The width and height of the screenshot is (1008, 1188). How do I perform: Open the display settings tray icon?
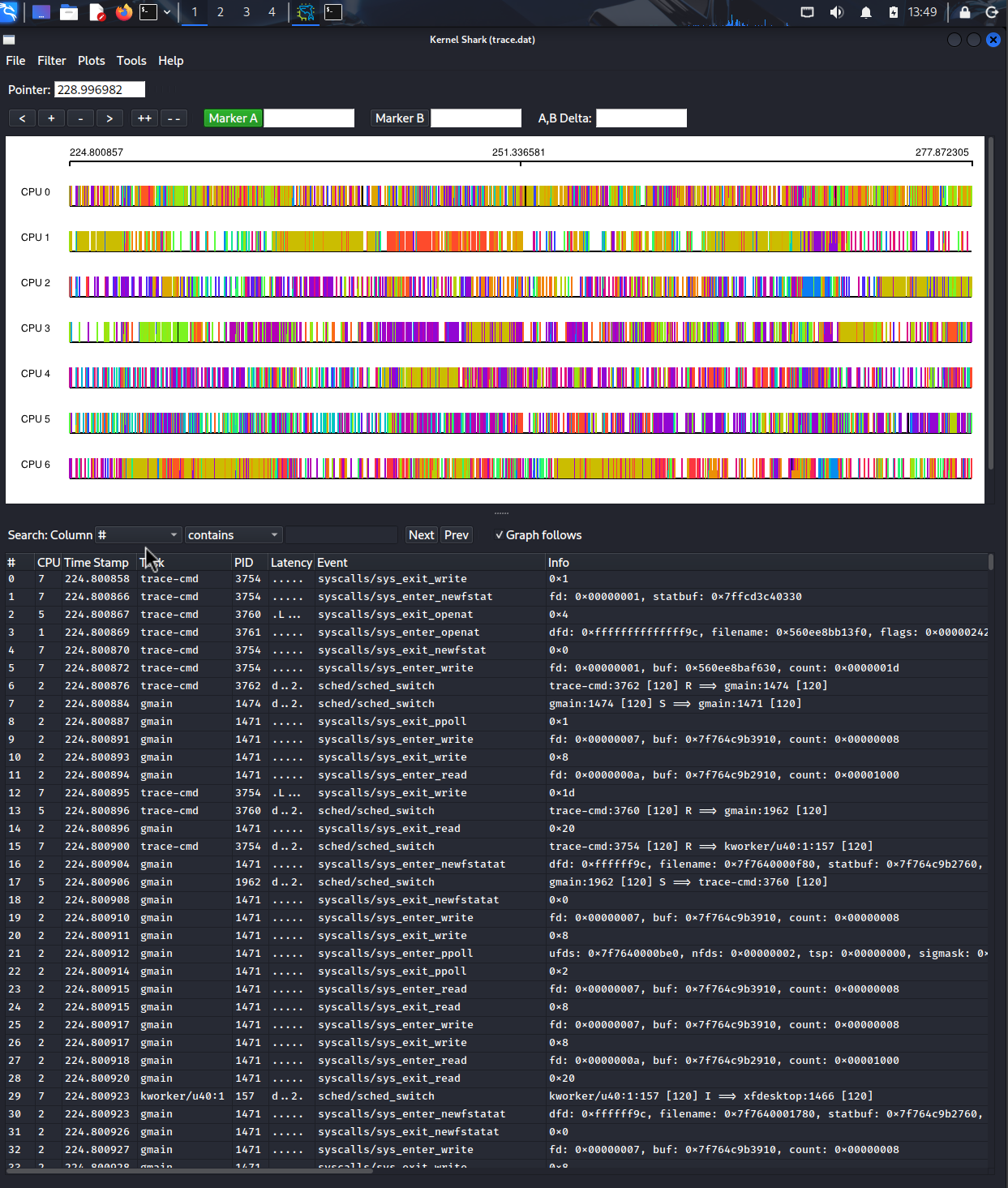pos(807,12)
